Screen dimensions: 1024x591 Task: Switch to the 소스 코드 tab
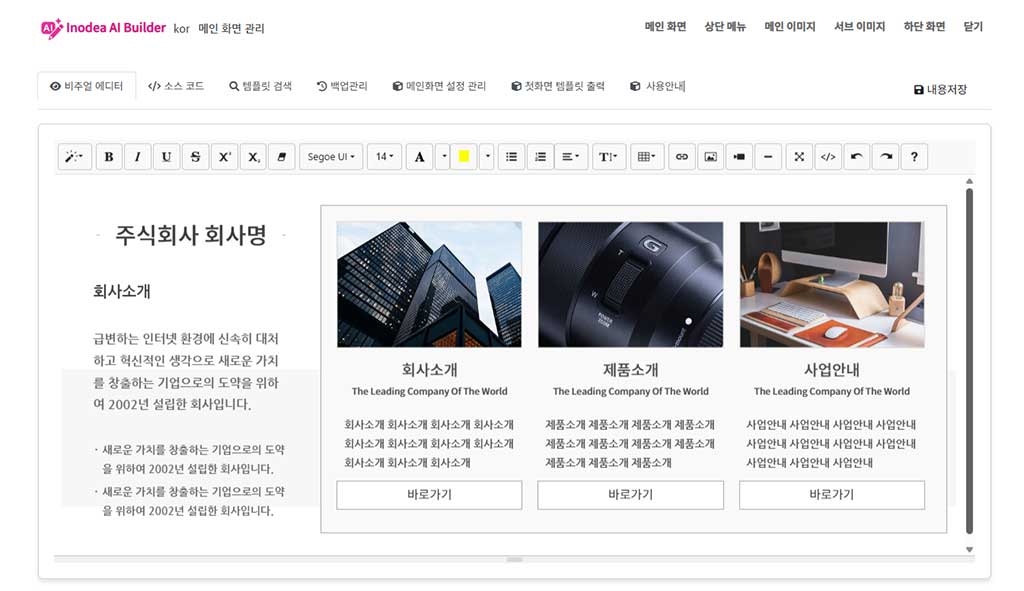(x=176, y=87)
